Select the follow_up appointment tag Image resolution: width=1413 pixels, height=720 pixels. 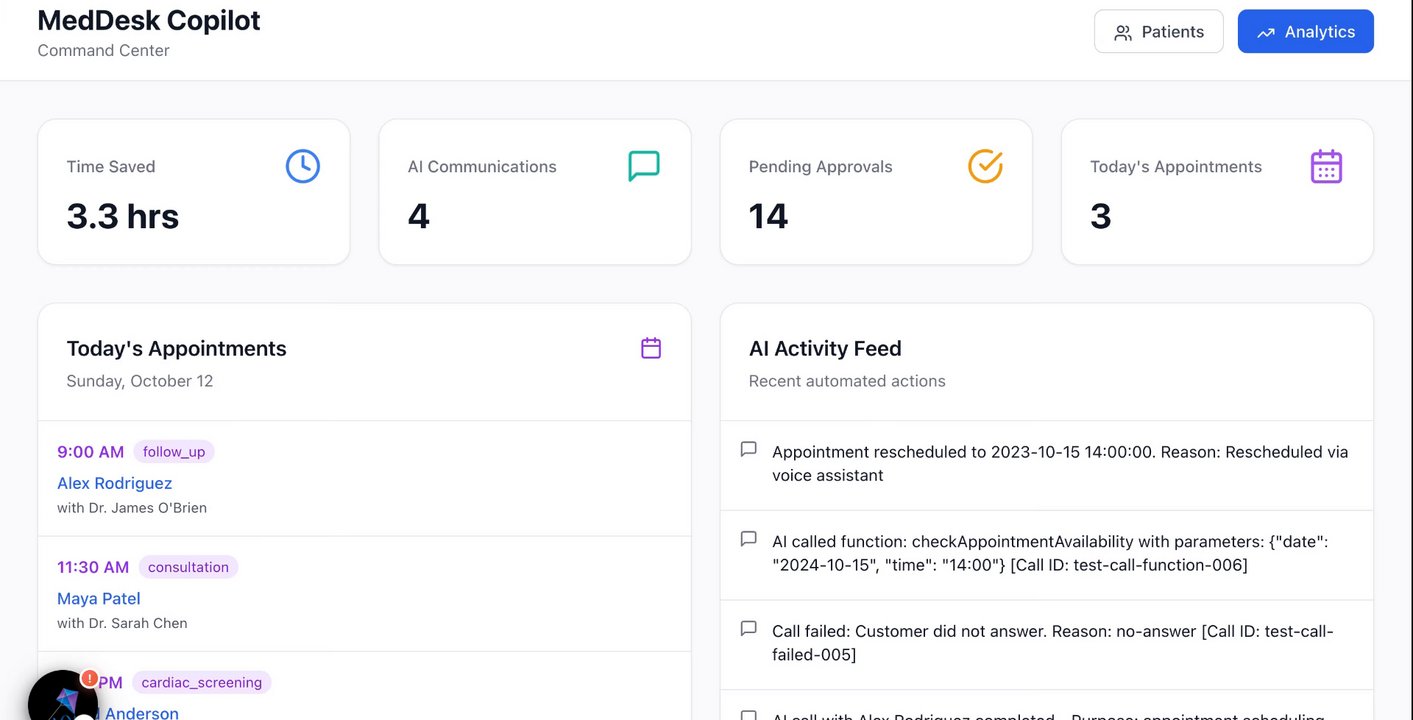click(x=174, y=452)
